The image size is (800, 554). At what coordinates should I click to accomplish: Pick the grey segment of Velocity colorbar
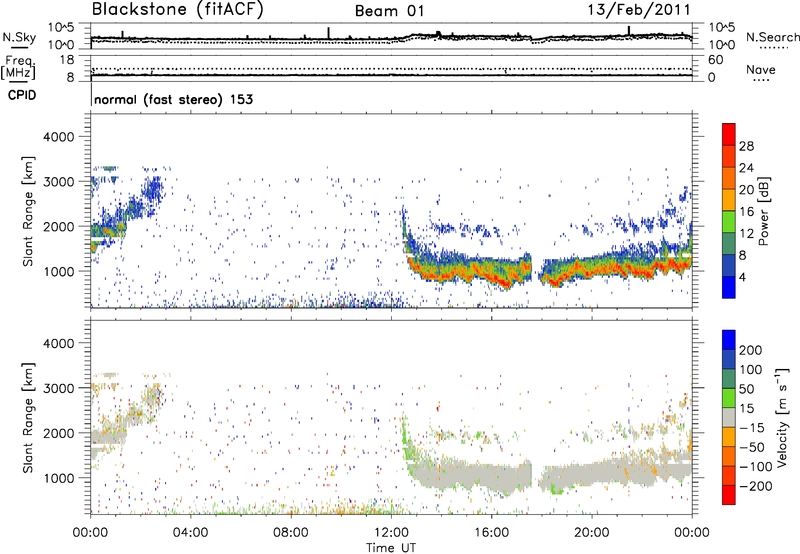[x=729, y=417]
